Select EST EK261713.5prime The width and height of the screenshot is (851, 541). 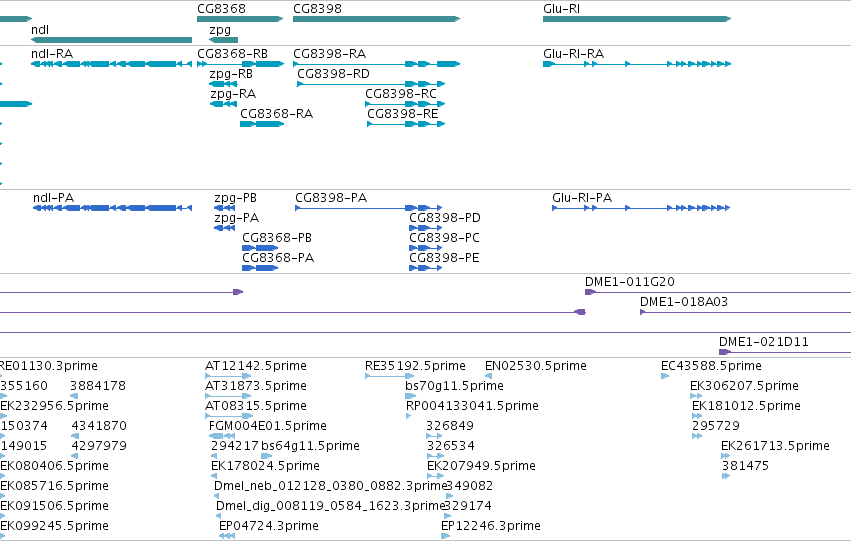pyautogui.click(x=775, y=447)
